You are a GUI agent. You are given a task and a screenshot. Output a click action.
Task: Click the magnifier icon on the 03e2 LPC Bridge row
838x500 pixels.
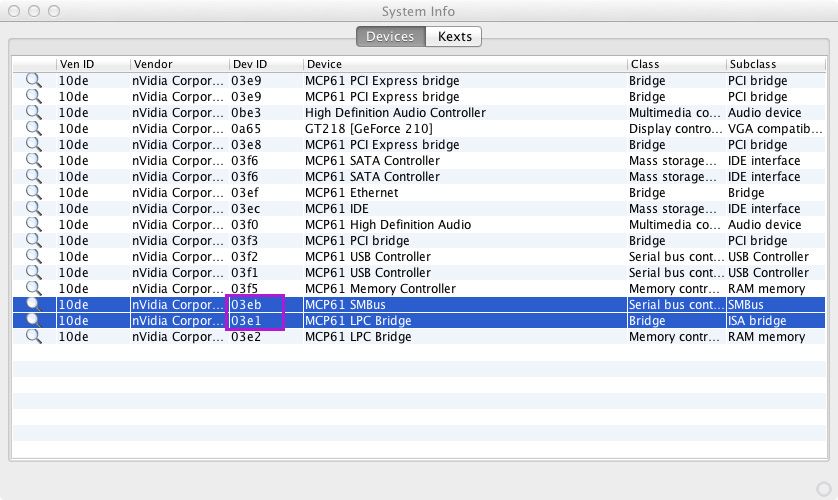[x=34, y=337]
